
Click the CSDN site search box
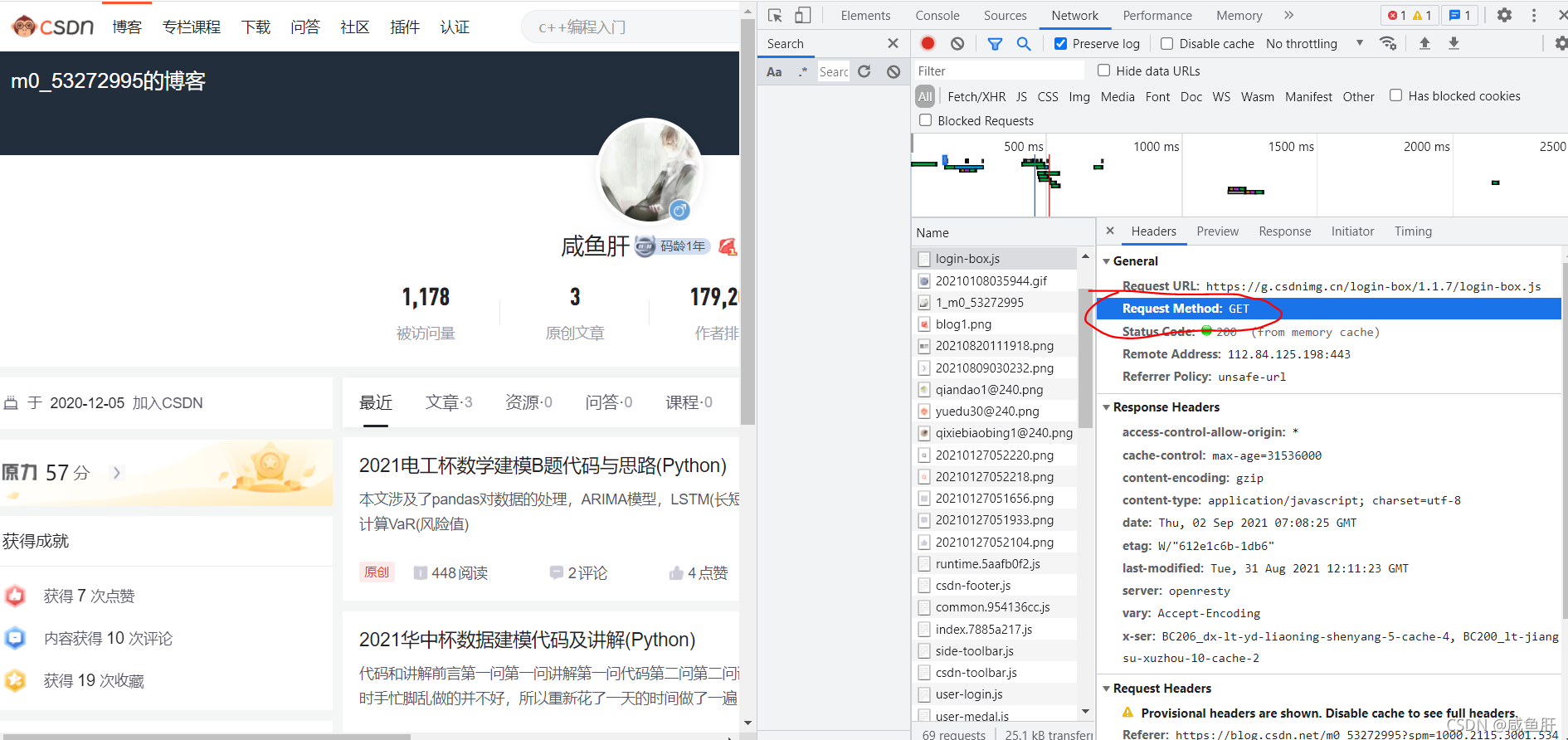click(x=631, y=27)
